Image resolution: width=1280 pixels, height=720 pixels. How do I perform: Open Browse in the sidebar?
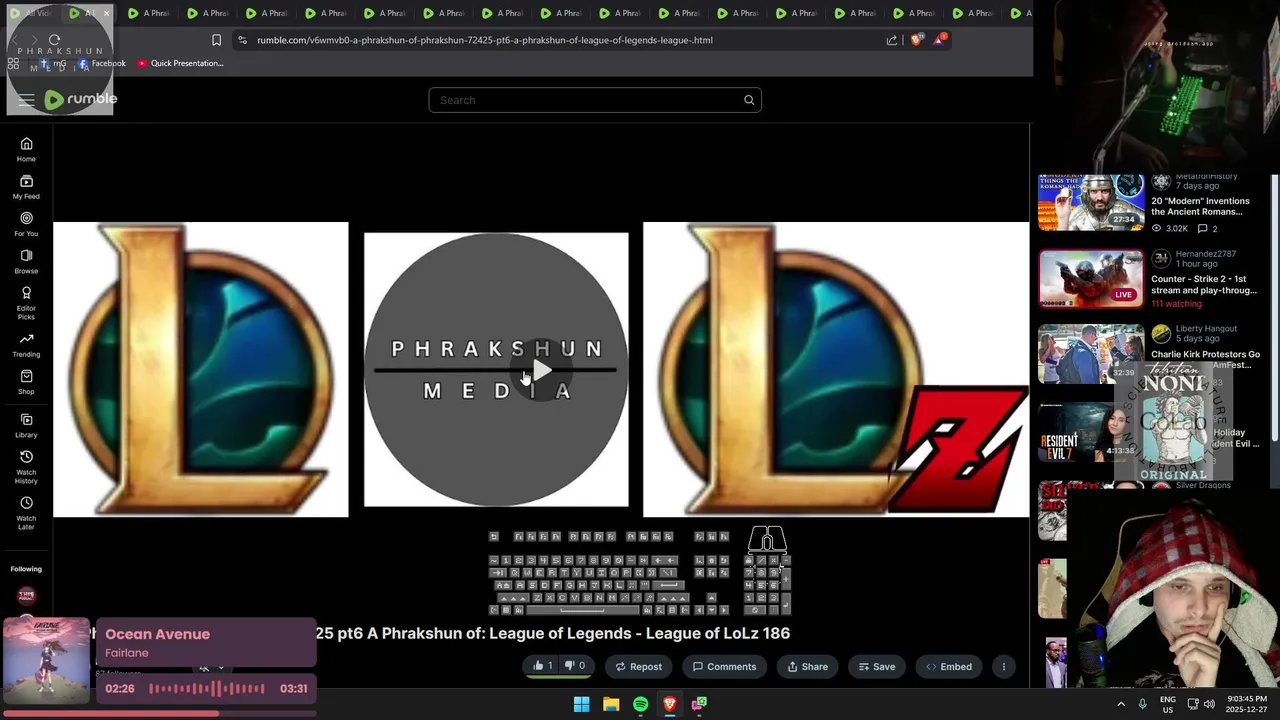[x=26, y=261]
